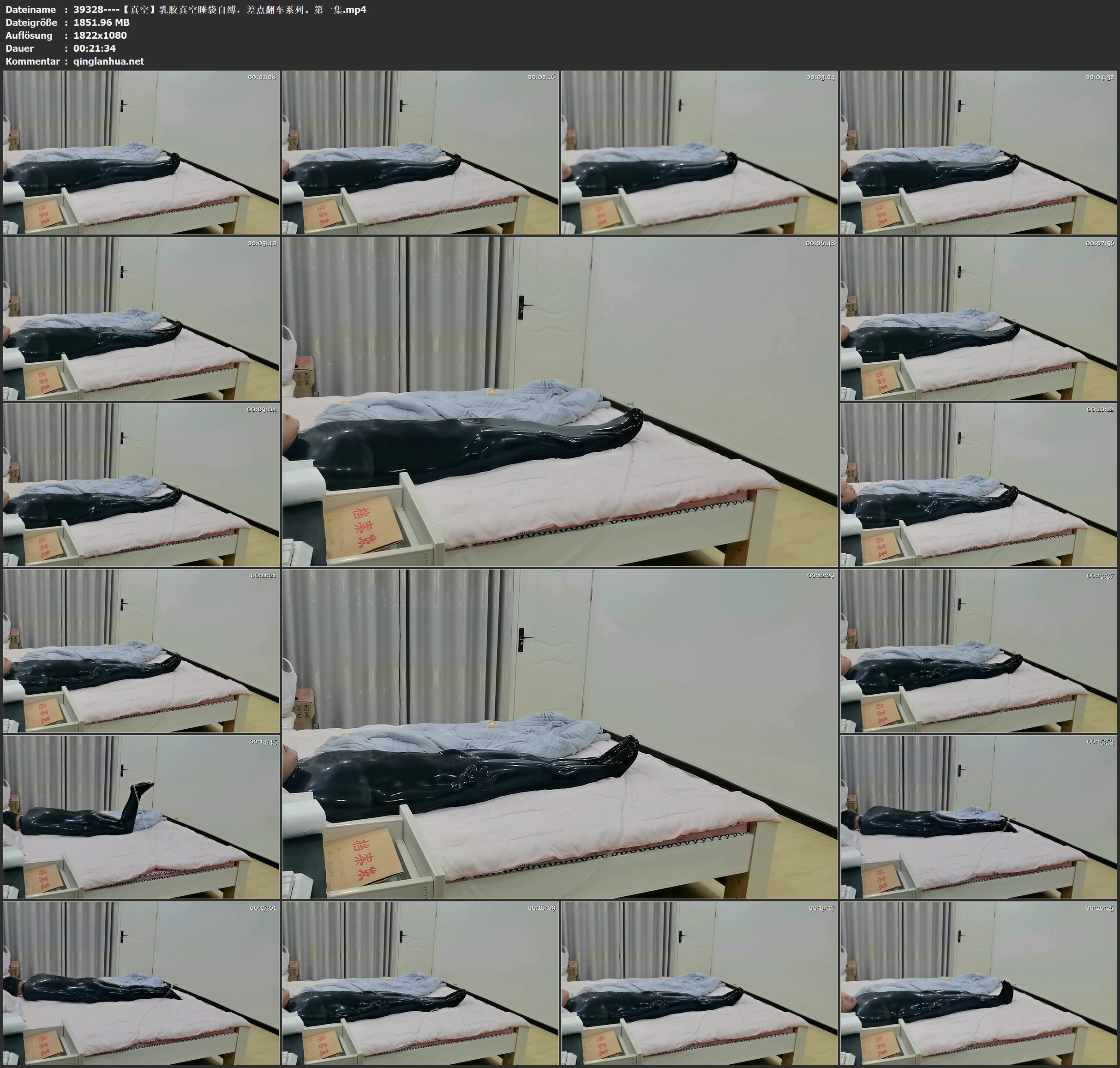The height and width of the screenshot is (1068, 1120).
Task: Click the frame at 00:11:21
Action: [x=141, y=651]
